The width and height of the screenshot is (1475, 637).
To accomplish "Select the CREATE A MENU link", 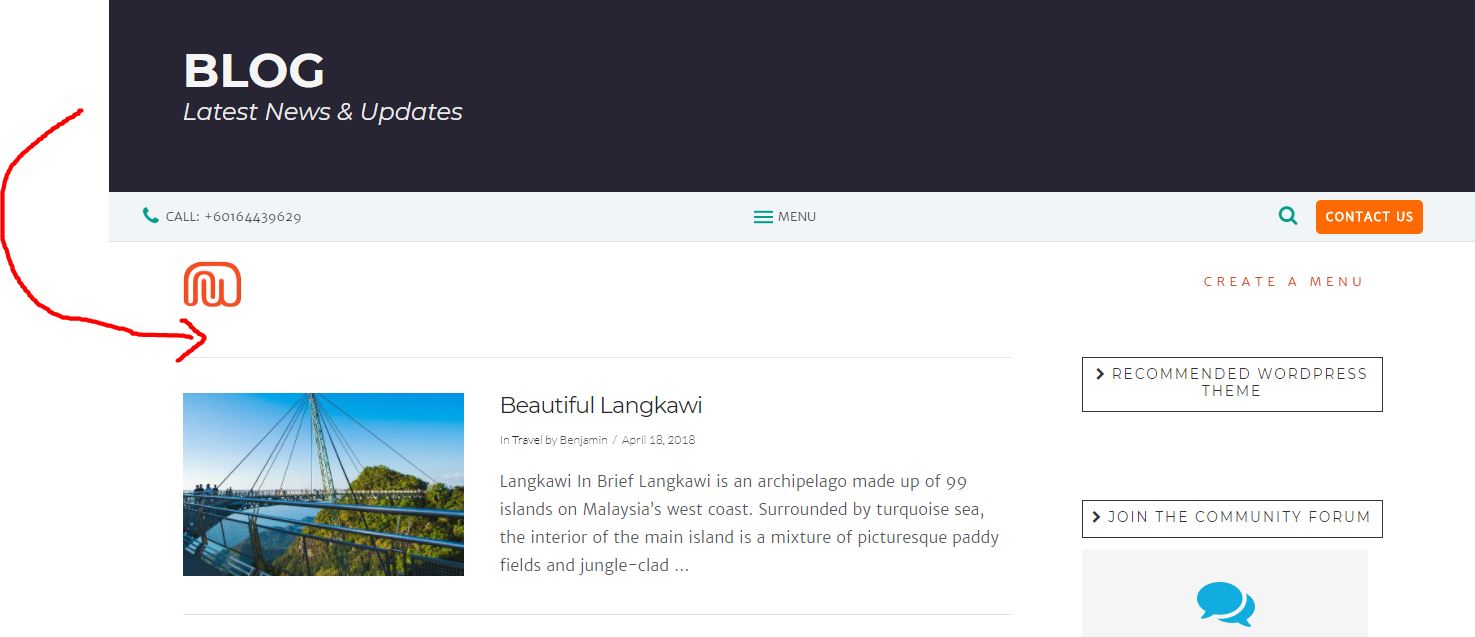I will tap(1283, 282).
